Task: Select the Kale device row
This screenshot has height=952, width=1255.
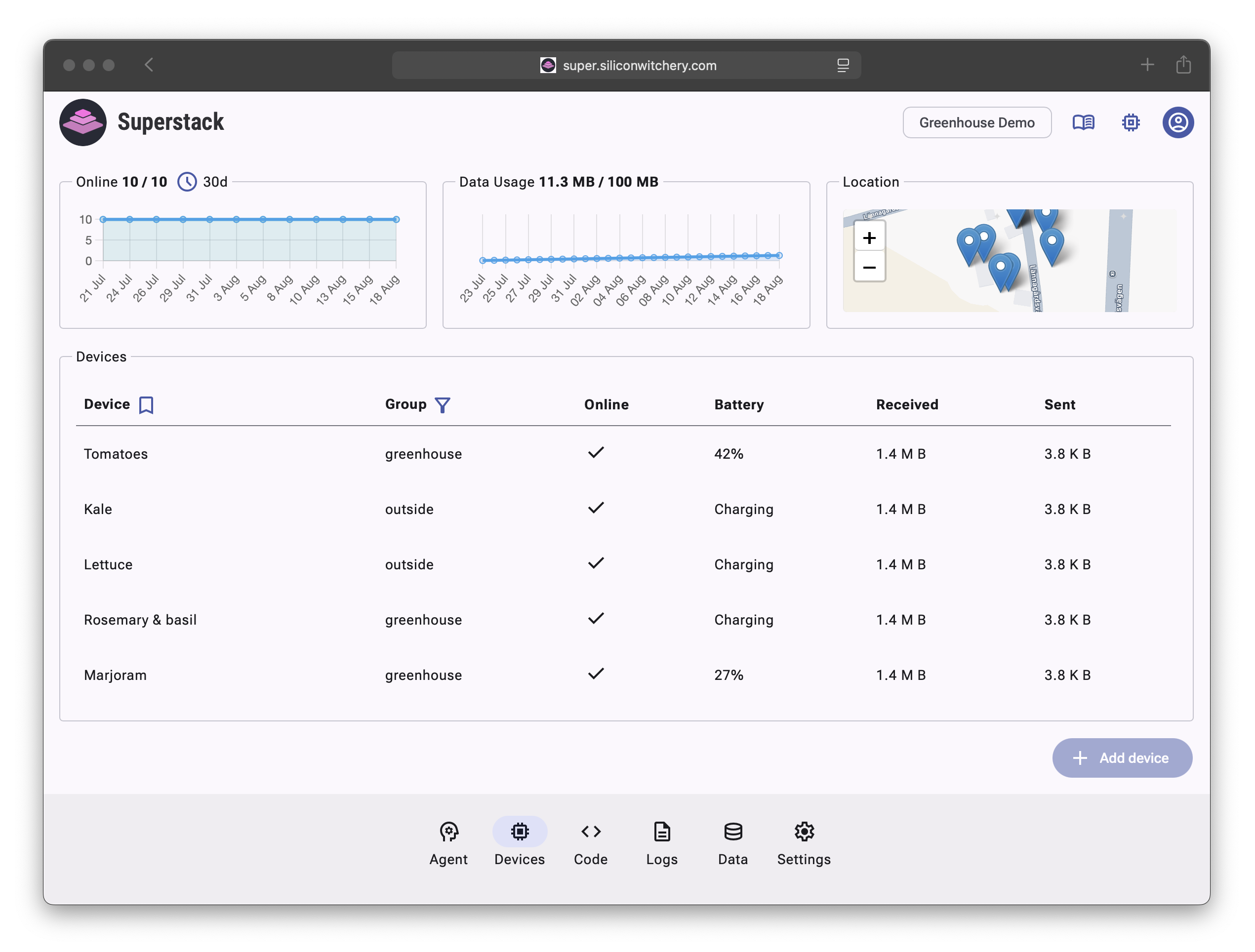Action: coord(623,509)
